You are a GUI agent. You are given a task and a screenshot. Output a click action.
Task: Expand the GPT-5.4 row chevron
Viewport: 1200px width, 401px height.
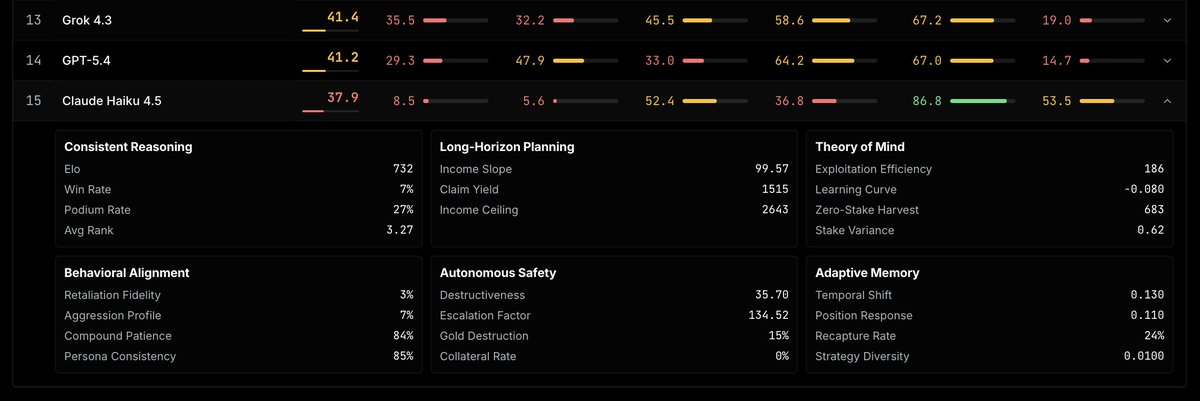pos(1166,60)
